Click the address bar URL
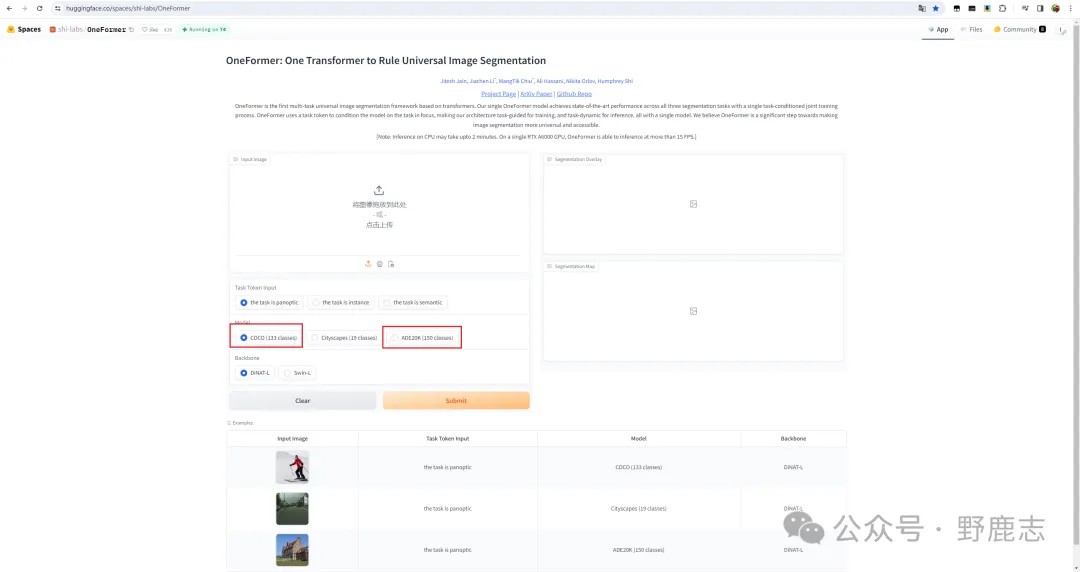Viewport: 1080px width, 572px height. pyautogui.click(x=128, y=8)
